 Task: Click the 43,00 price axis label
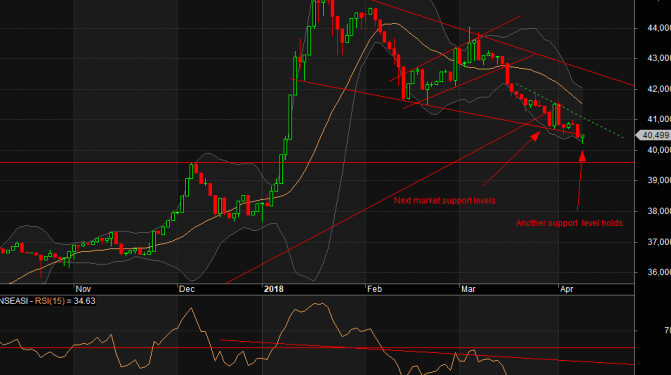pyautogui.click(x=659, y=58)
